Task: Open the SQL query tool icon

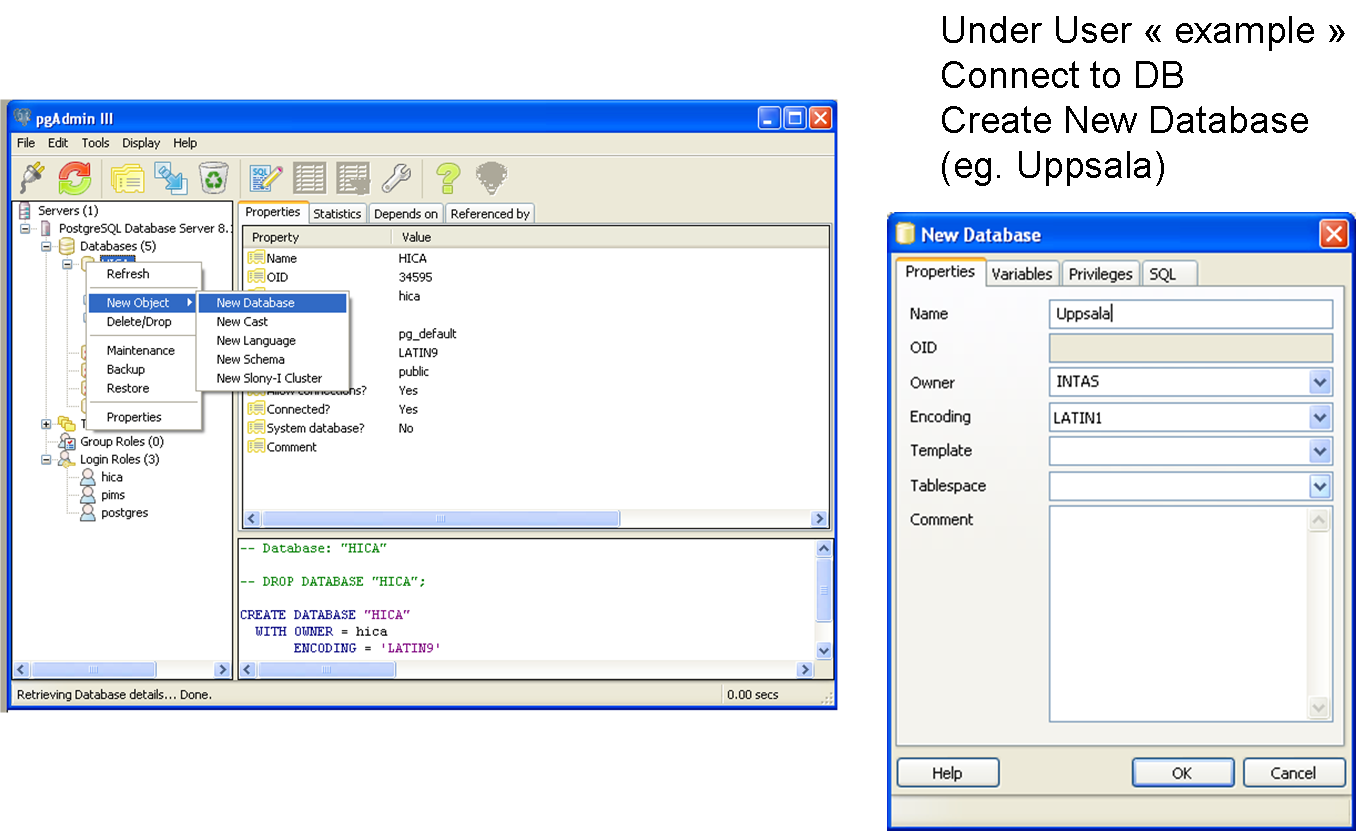Action: (266, 179)
